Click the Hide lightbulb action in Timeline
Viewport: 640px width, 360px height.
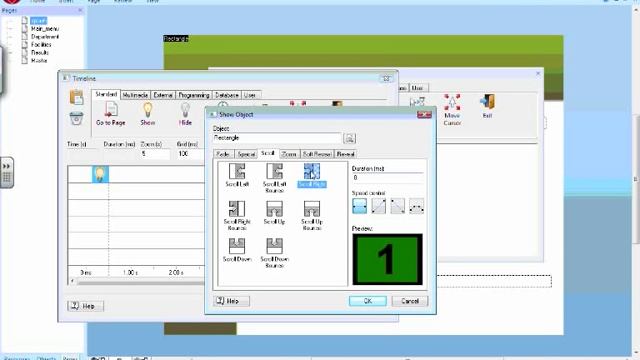click(185, 114)
